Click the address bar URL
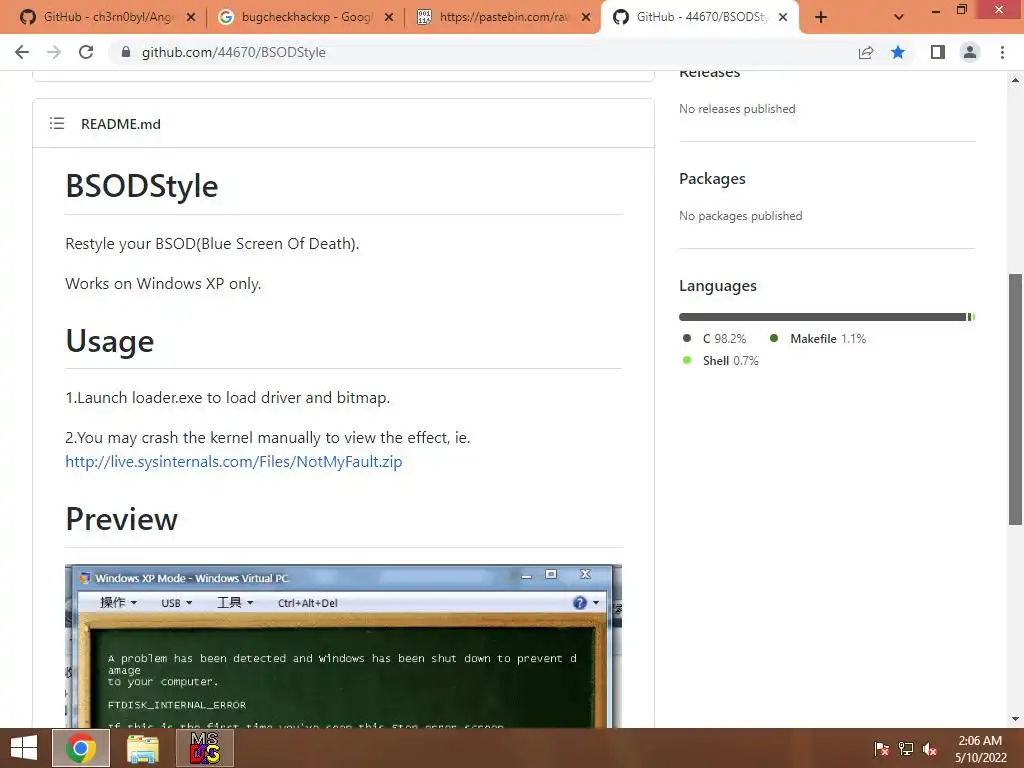The width and height of the screenshot is (1024, 768). 234,52
